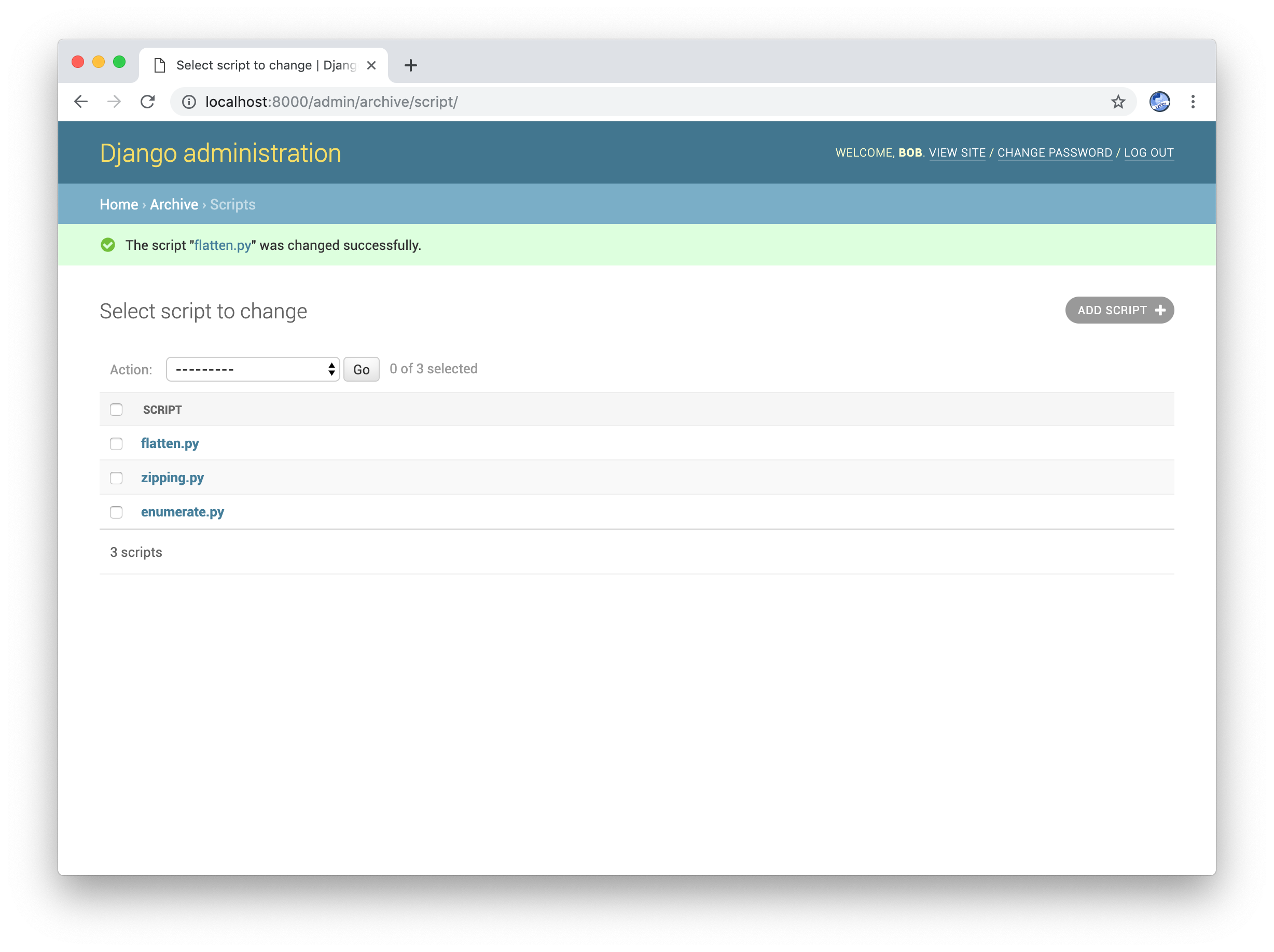Open the enumerate.py script link
1274x952 pixels.
182,512
